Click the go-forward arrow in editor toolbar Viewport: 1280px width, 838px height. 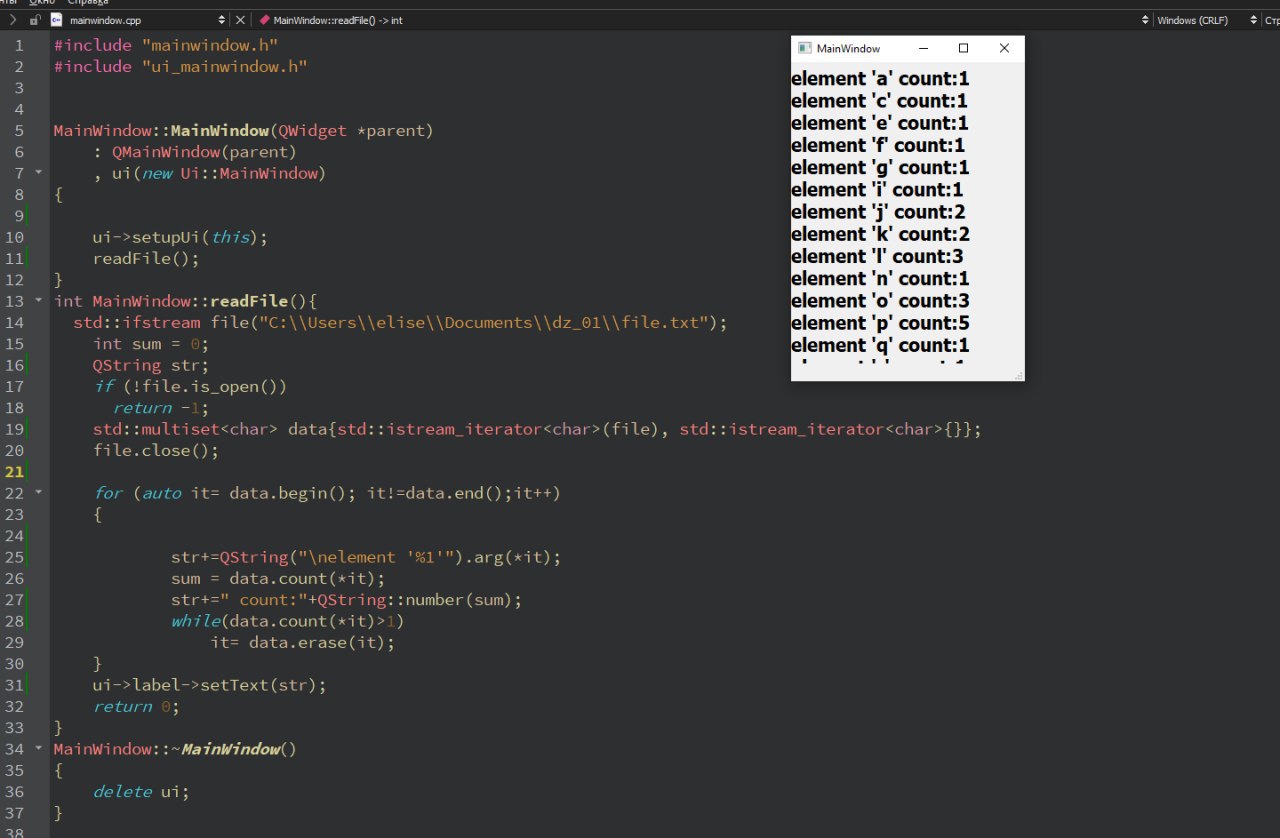click(x=13, y=20)
